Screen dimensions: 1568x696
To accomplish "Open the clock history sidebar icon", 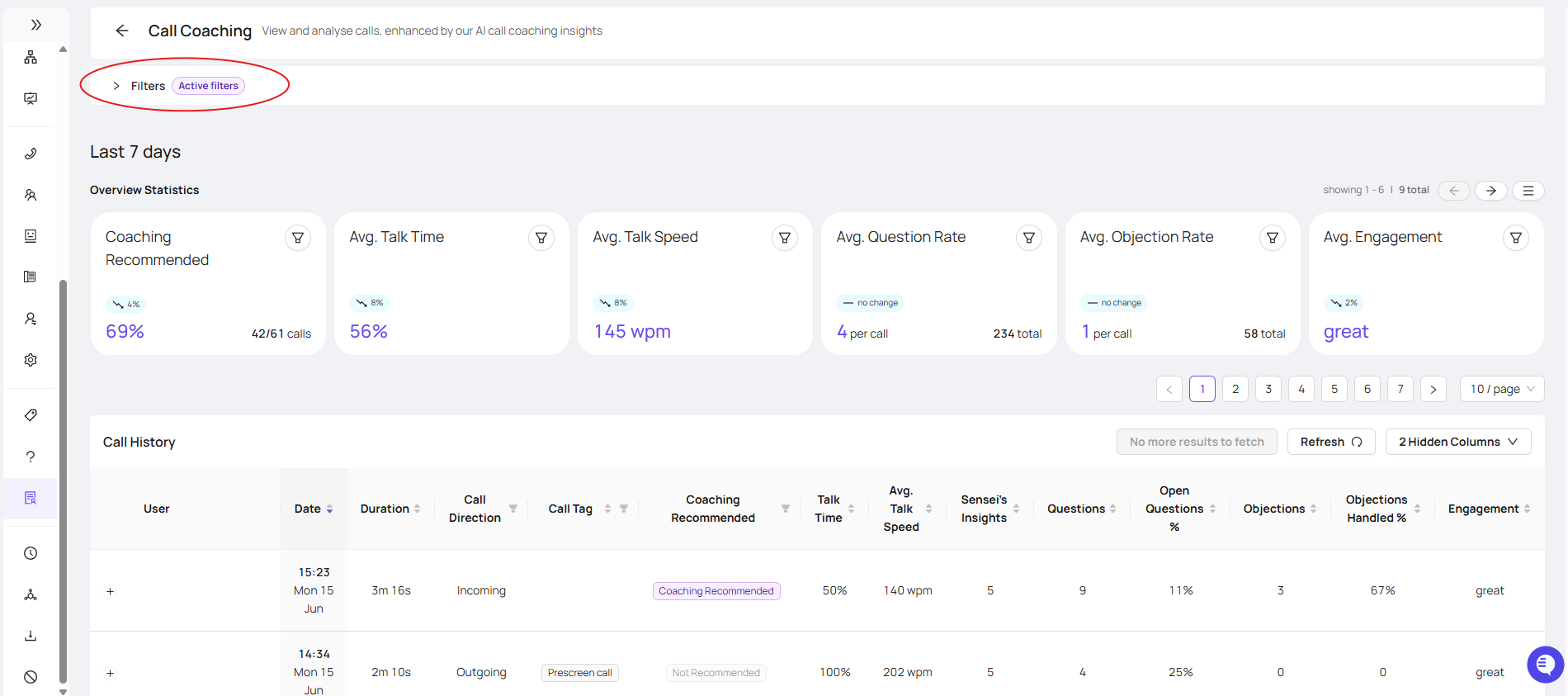I will (x=31, y=553).
